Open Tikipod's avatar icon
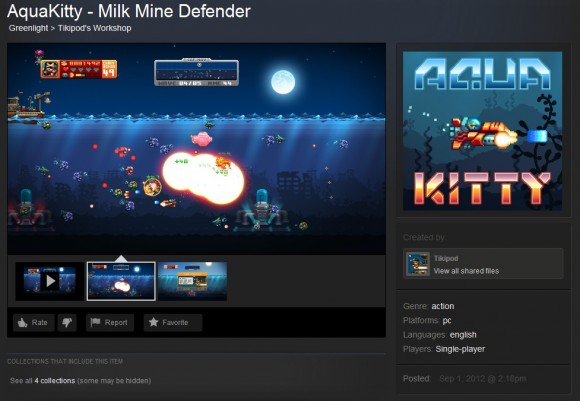 (418, 264)
